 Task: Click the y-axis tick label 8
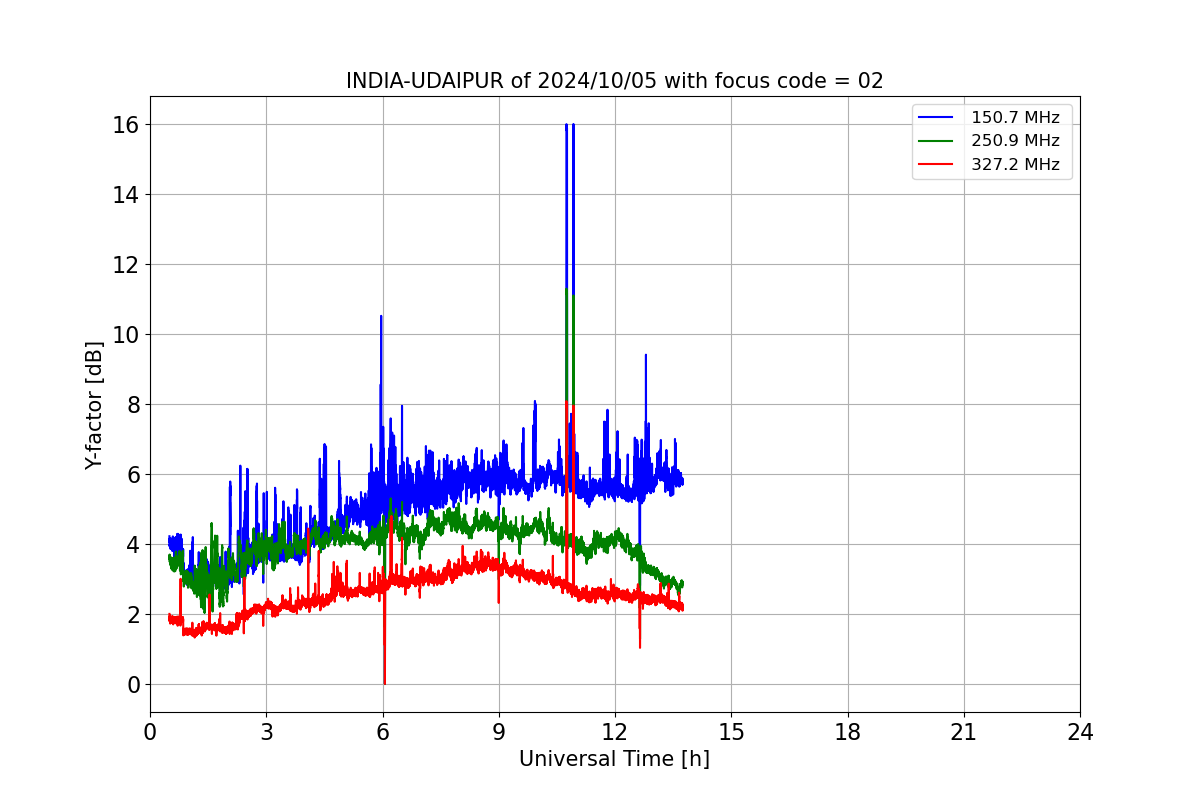point(134,405)
